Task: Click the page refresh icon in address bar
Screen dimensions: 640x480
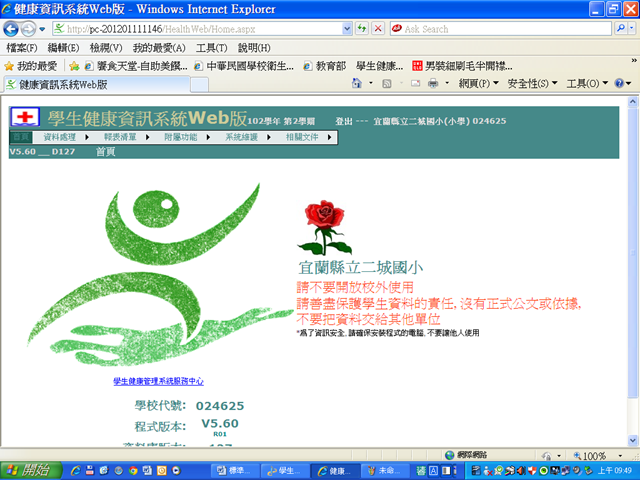Action: tap(362, 29)
